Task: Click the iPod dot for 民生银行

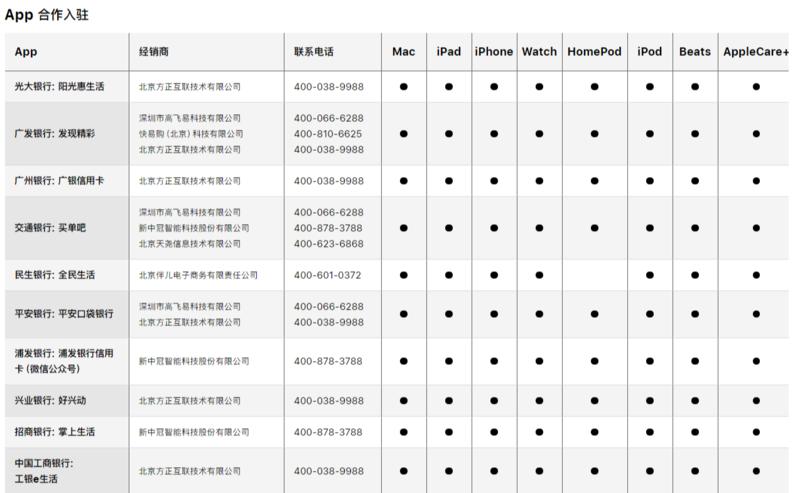Action: coord(649,275)
